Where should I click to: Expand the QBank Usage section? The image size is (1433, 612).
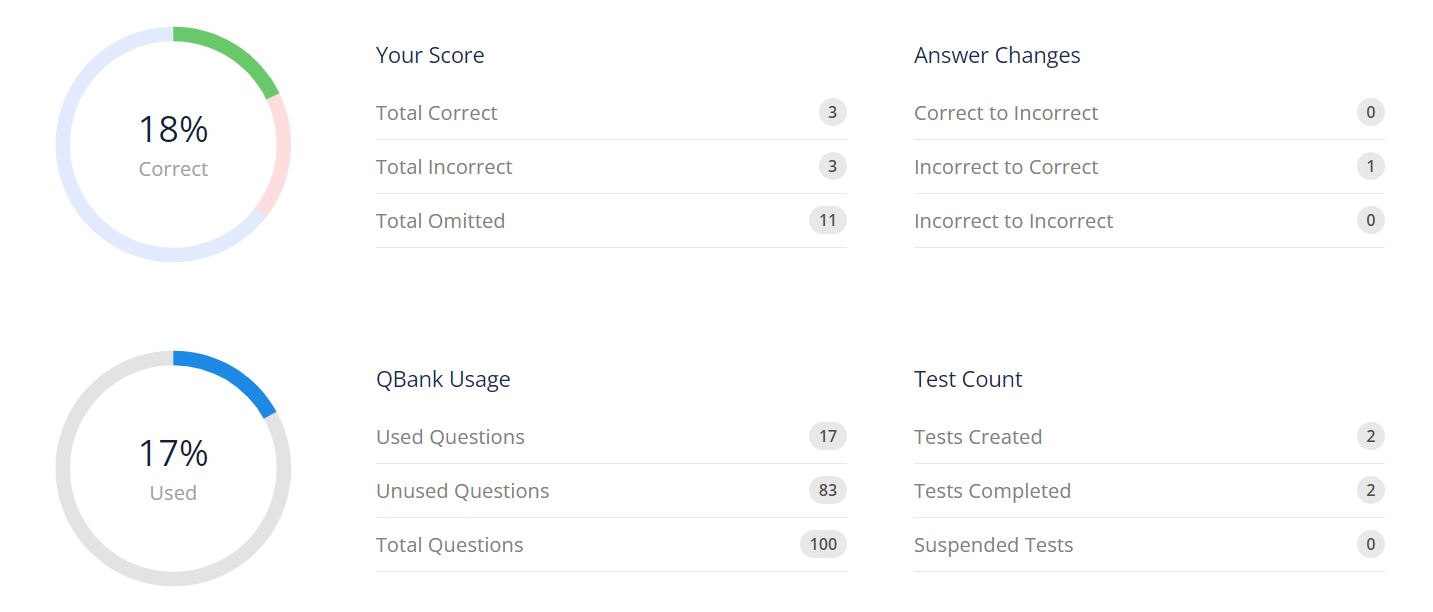(x=443, y=379)
